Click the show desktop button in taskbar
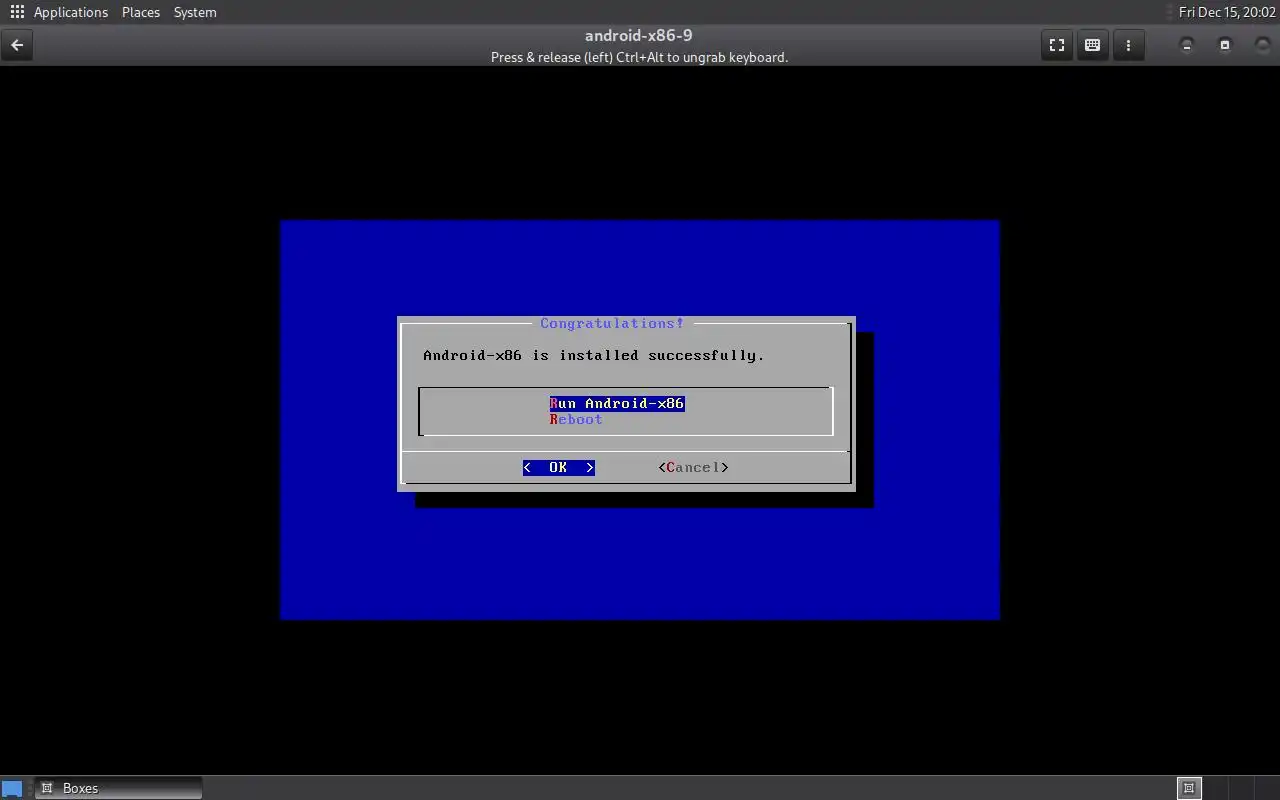The image size is (1280, 800). point(12,788)
